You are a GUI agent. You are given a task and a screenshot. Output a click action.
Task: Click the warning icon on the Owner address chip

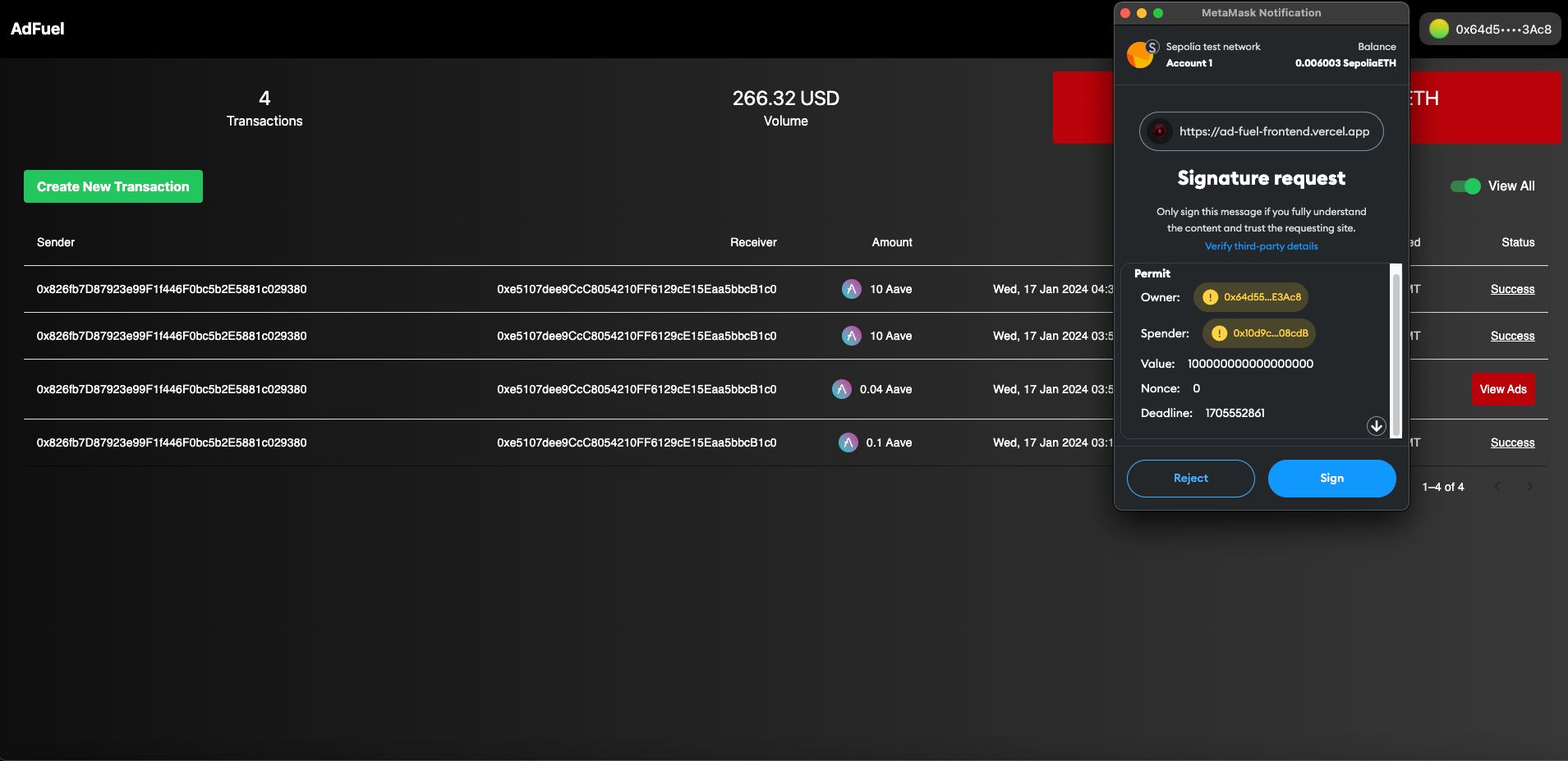(x=1210, y=297)
